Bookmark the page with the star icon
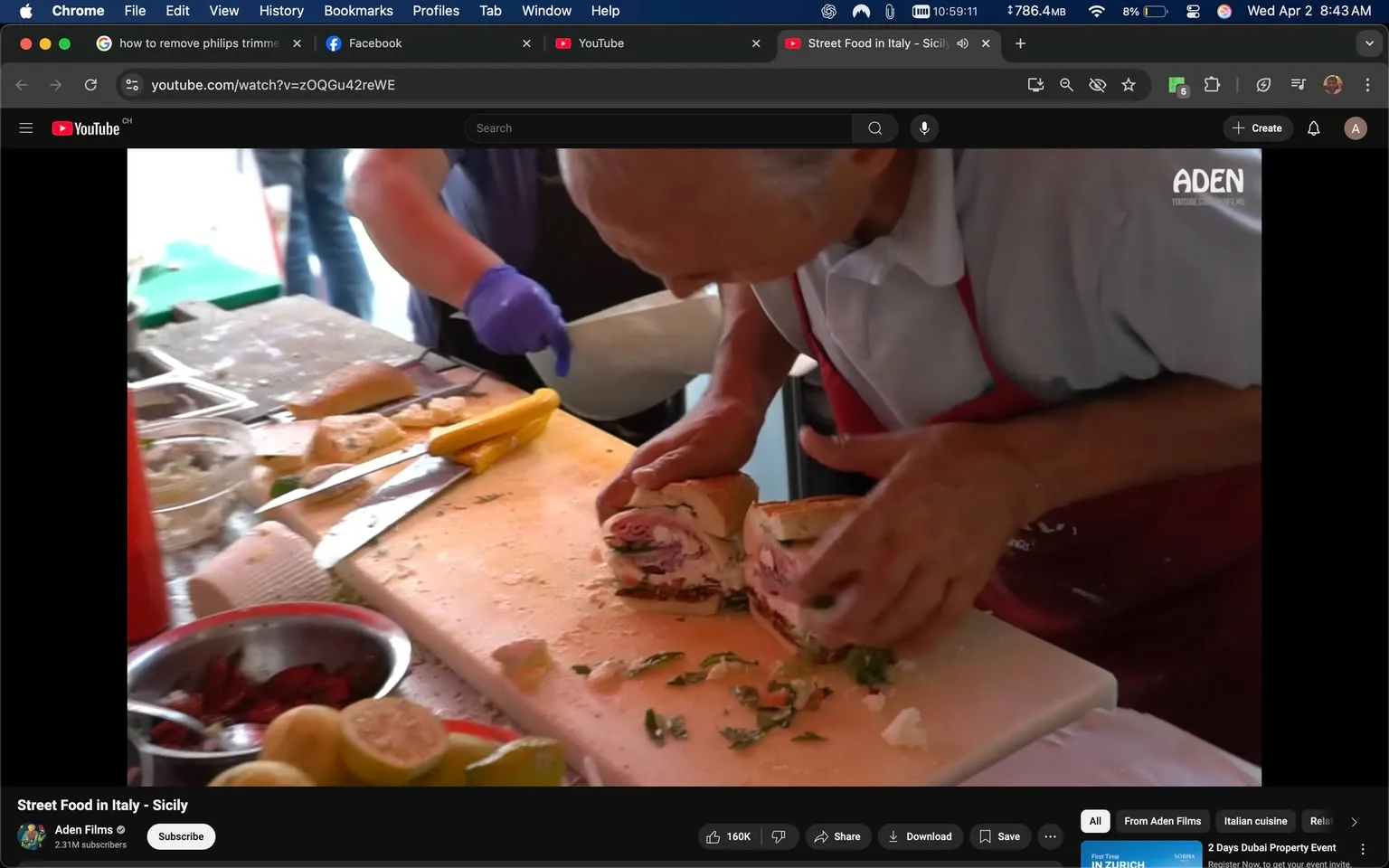This screenshot has width=1389, height=868. coord(1128,84)
